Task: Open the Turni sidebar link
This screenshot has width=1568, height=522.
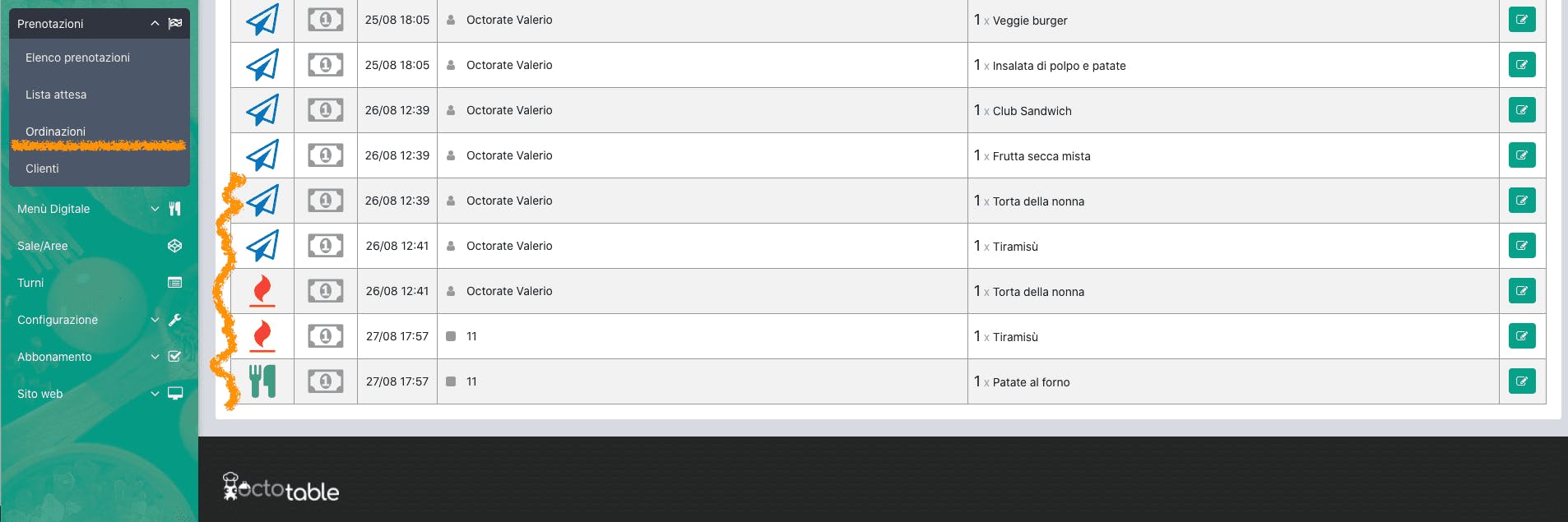Action: pos(30,283)
